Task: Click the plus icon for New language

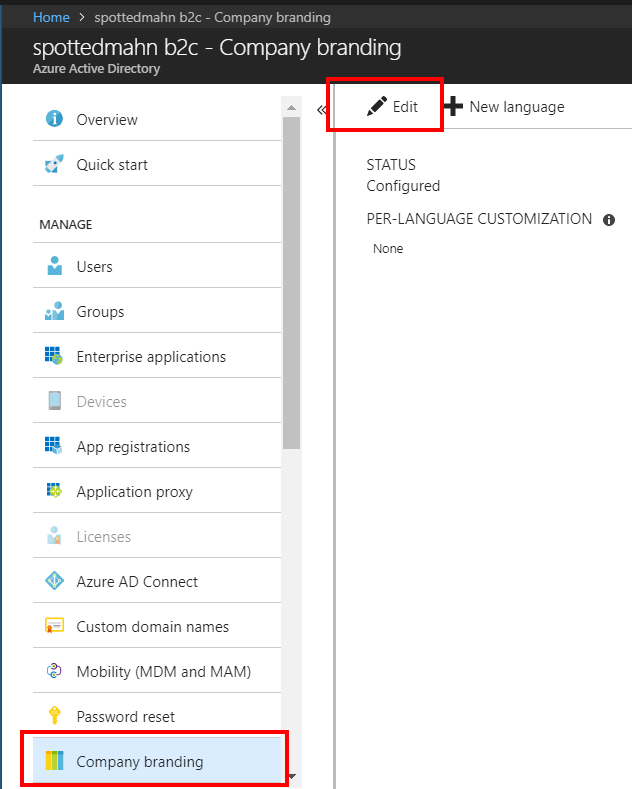Action: pos(453,106)
